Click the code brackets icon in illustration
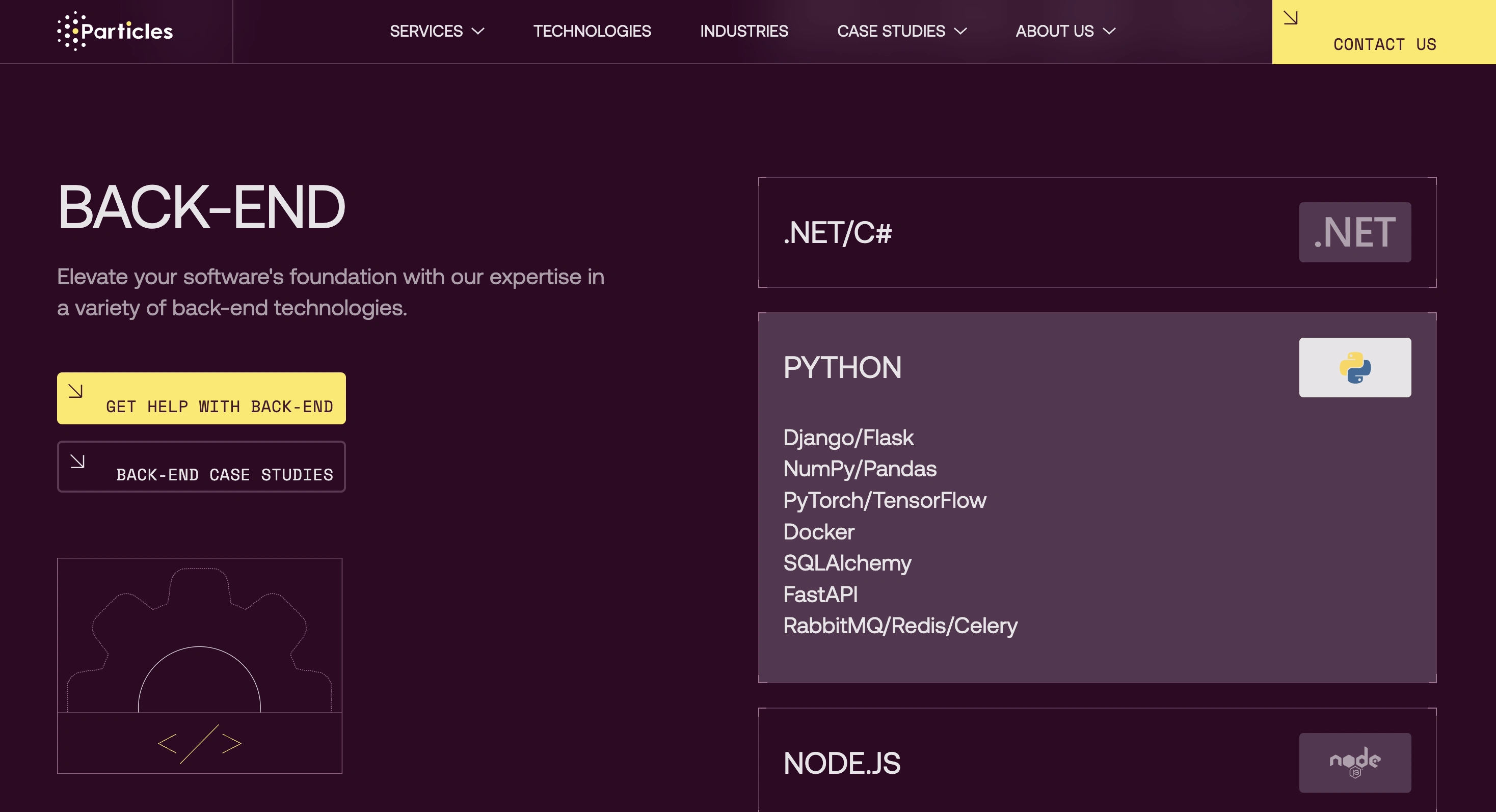Viewport: 1496px width, 812px height. coord(199,744)
